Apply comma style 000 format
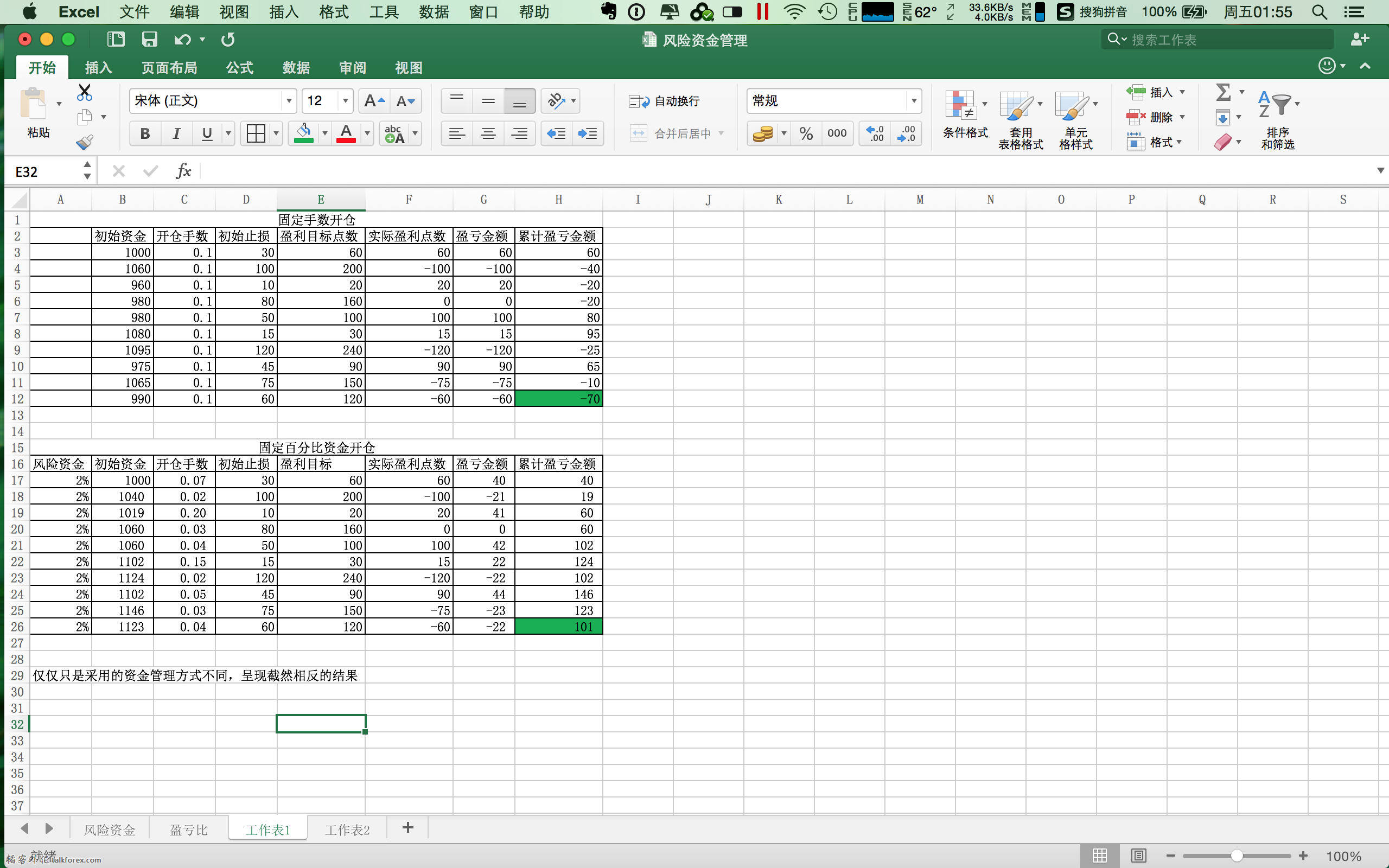1389x868 pixels. (837, 134)
